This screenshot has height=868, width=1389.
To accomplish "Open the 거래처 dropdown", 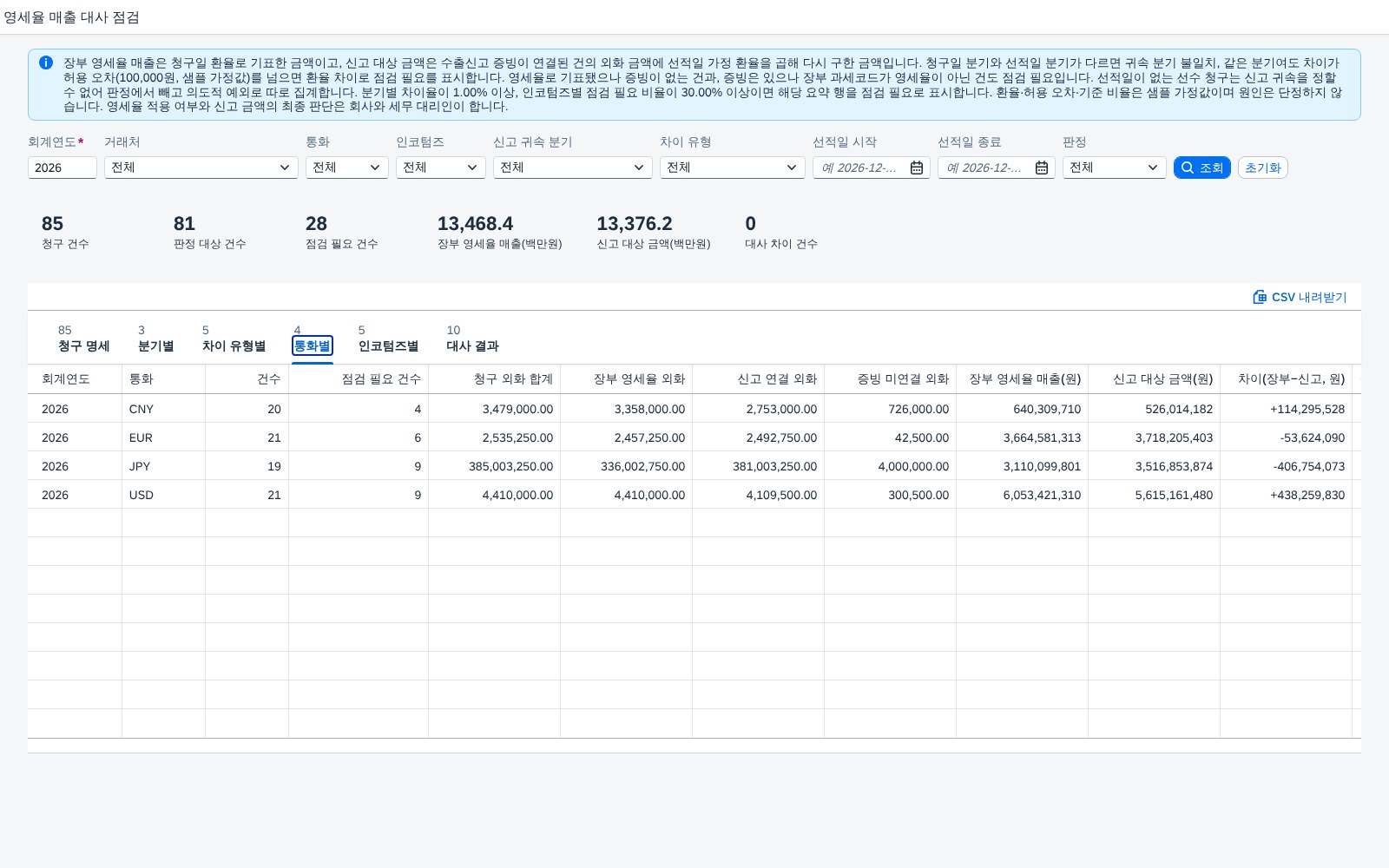I will pos(201,168).
